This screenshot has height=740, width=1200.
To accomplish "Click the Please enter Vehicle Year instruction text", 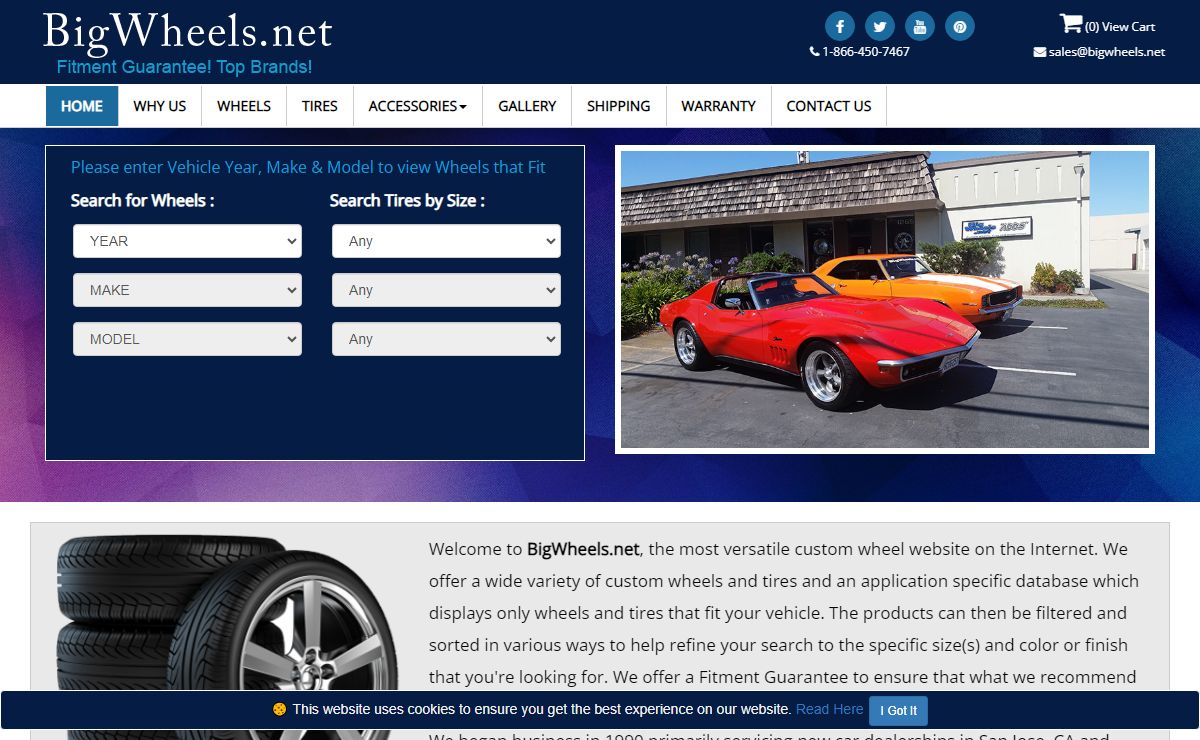I will 308,167.
